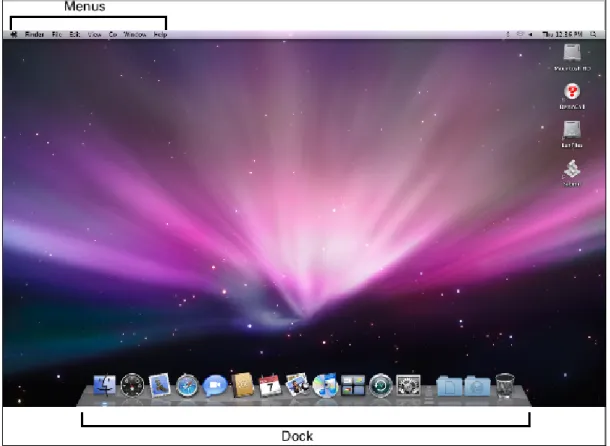
Task: Open the brown Address Book icon
Action: 242,385
